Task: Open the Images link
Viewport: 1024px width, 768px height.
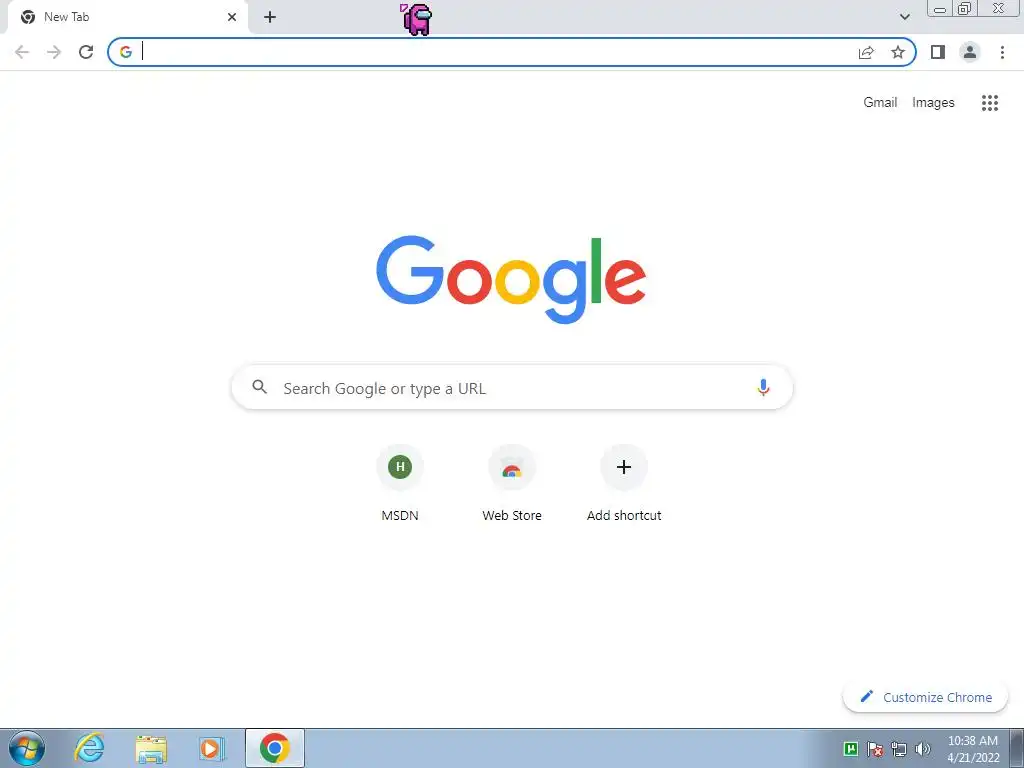Action: coord(933,103)
